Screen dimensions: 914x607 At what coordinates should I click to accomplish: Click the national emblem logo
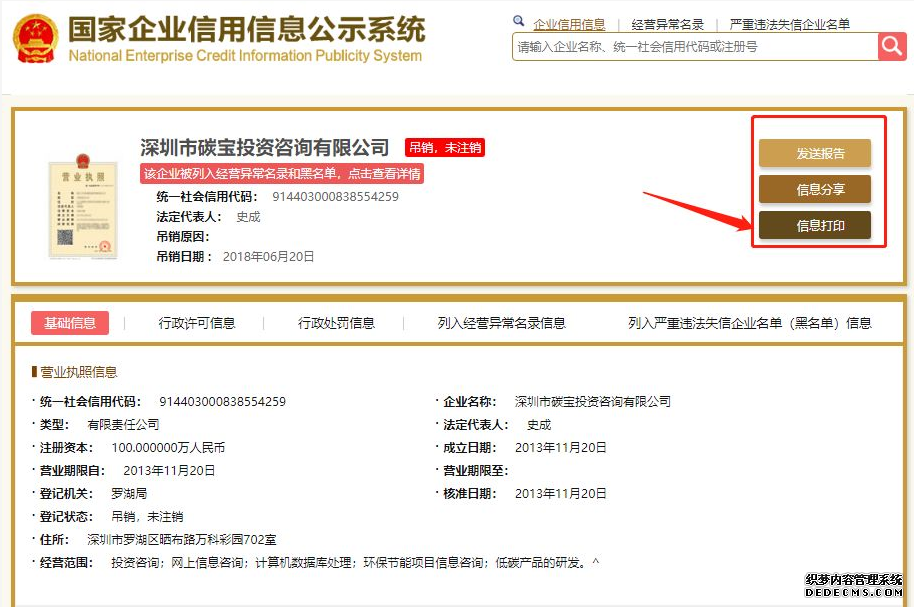35,40
